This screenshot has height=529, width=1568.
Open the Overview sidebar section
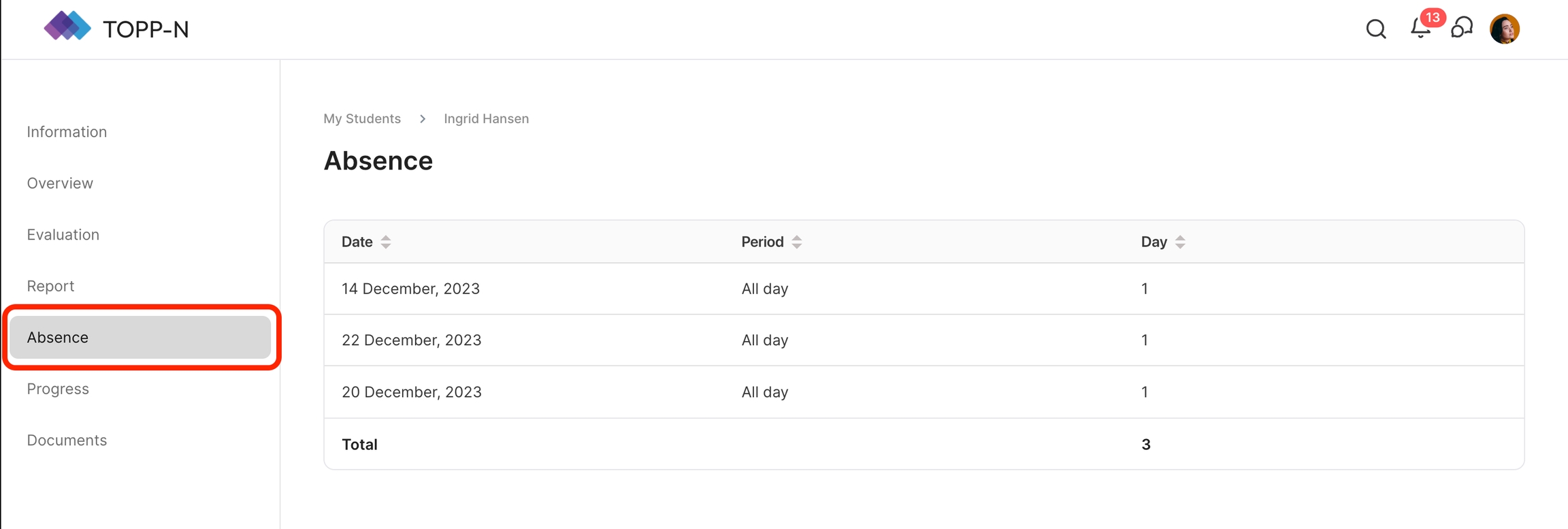click(60, 183)
